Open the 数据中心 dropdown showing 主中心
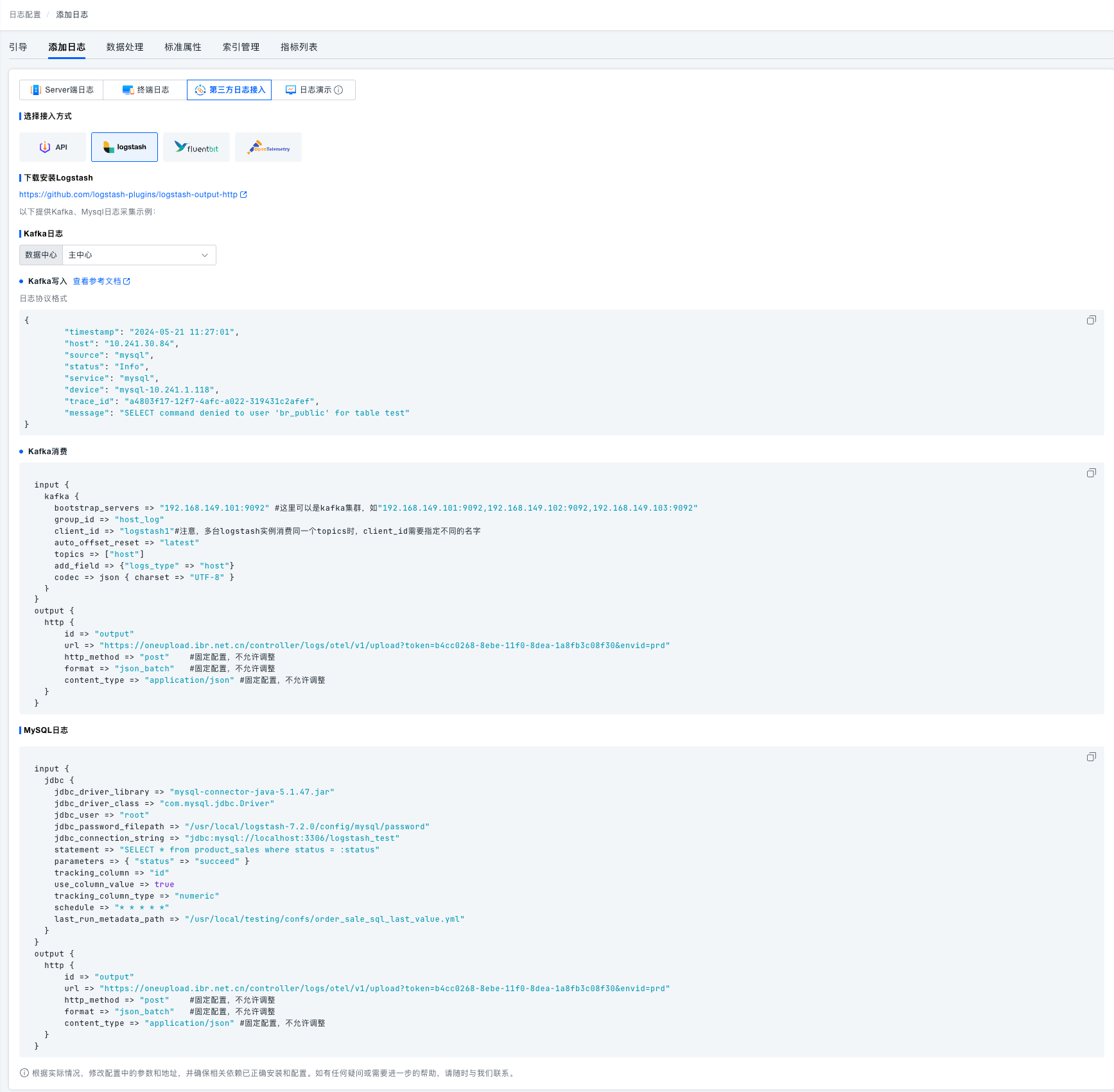This screenshot has width=1114, height=1092. (139, 255)
